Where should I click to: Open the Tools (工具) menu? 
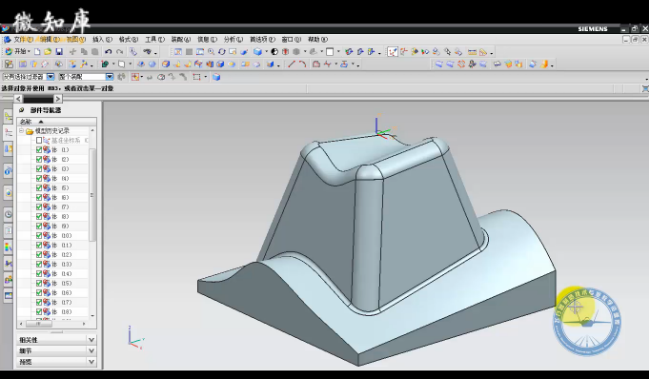click(155, 39)
